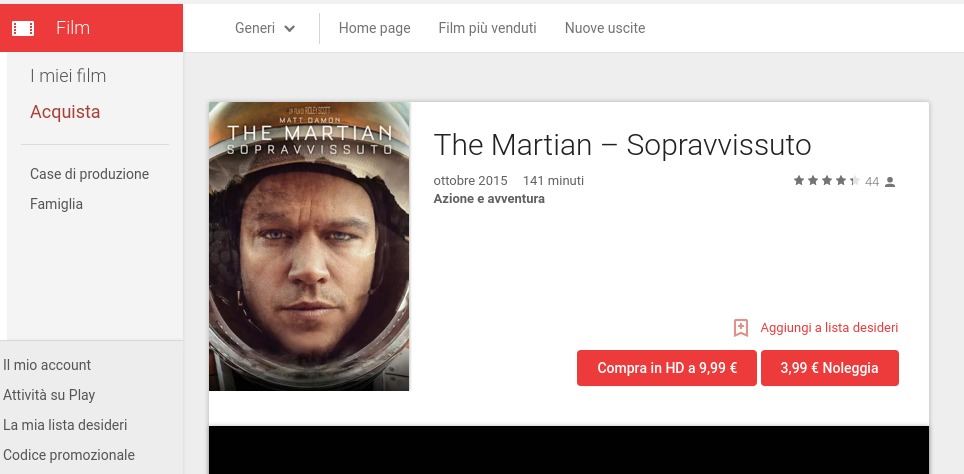This screenshot has height=474, width=964.
Task: Open Nuove uscite tab
Action: [x=605, y=28]
